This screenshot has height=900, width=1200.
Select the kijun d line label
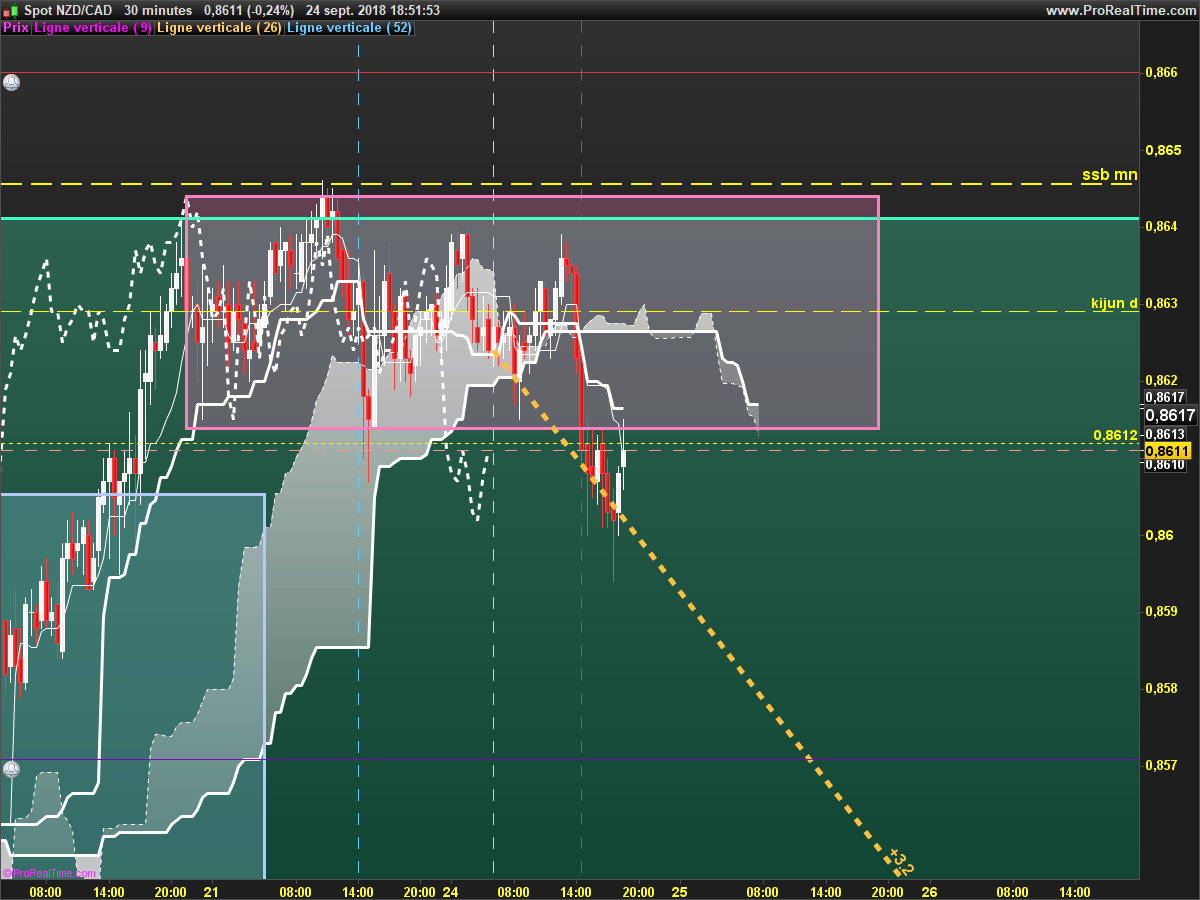1114,303
